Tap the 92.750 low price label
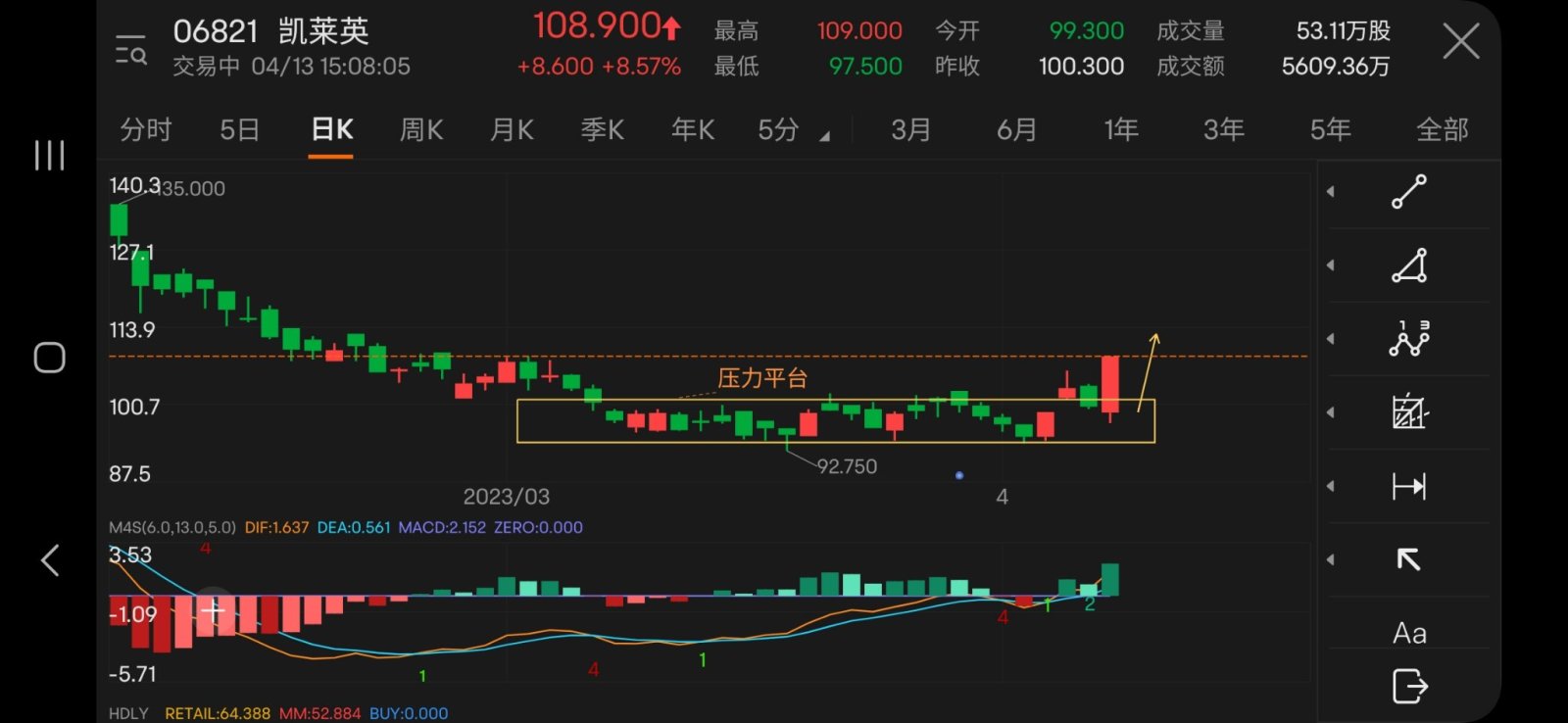 tap(847, 466)
